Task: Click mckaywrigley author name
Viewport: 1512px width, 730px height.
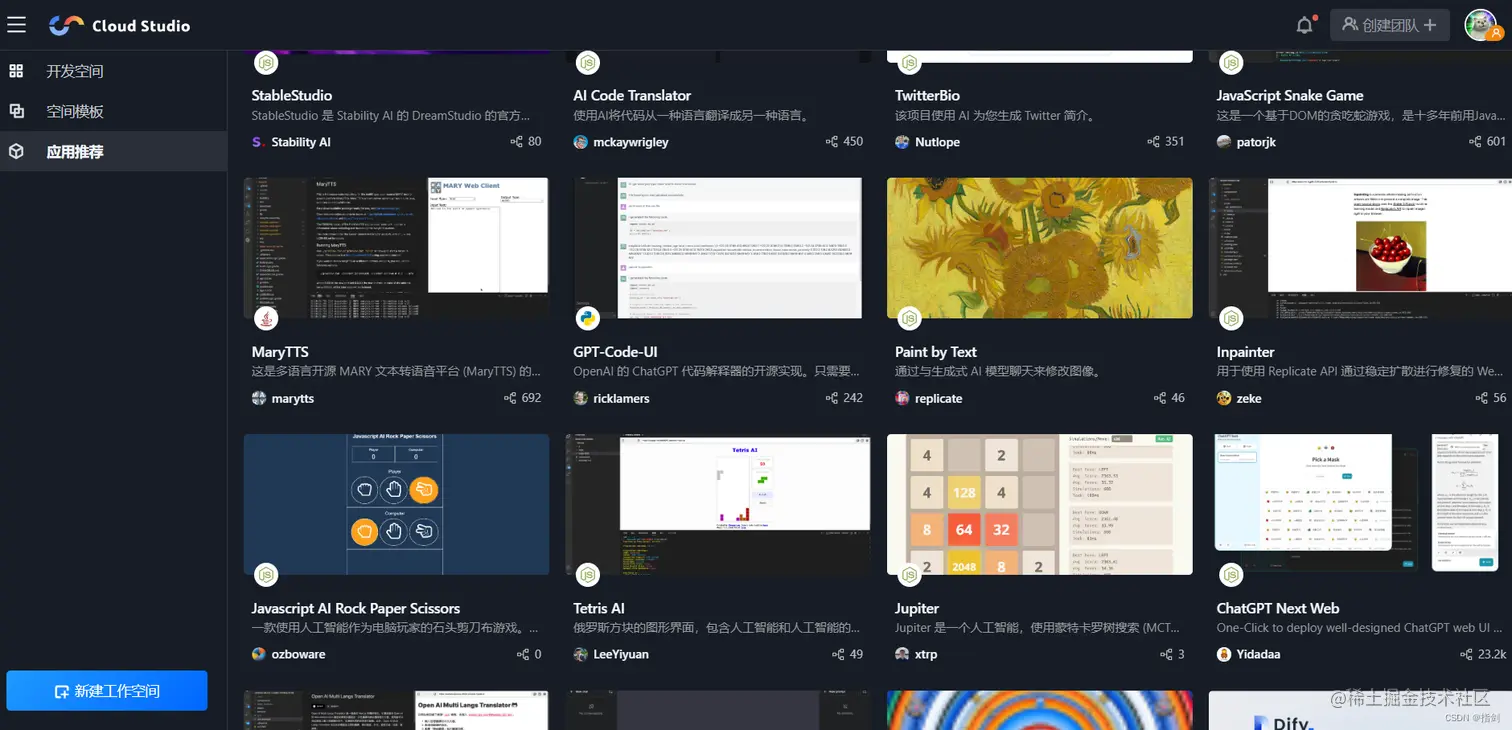Action: click(x=631, y=142)
